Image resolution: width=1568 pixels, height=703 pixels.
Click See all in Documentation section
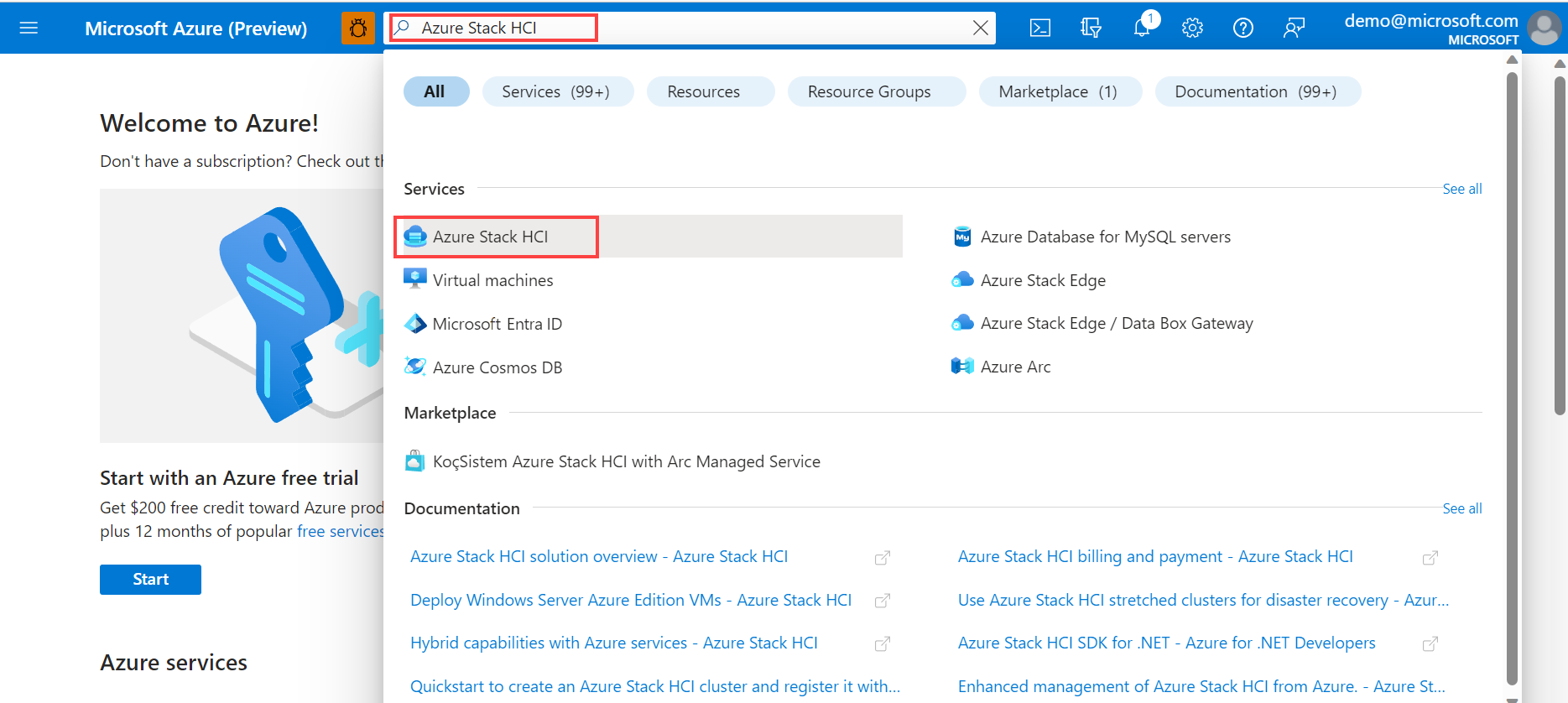(1462, 508)
